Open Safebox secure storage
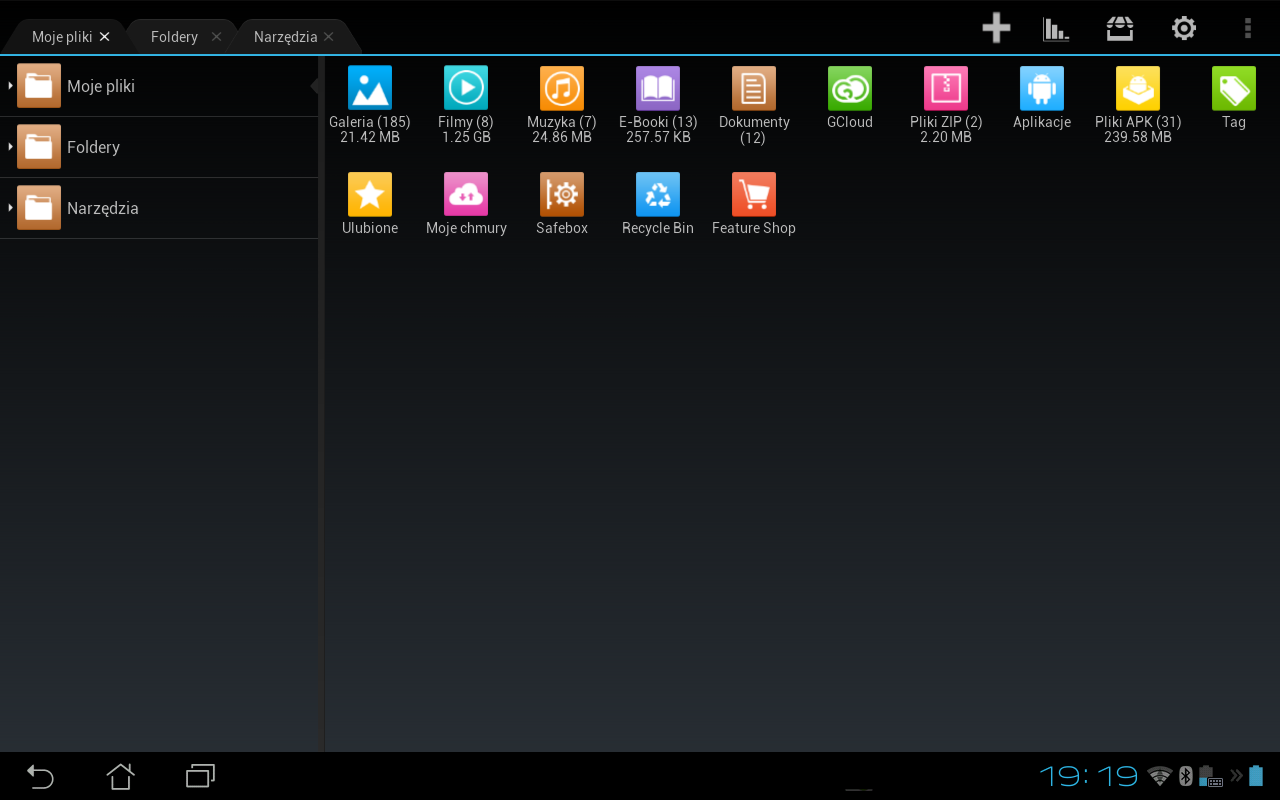Viewport: 1280px width, 800px height. pyautogui.click(x=561, y=194)
